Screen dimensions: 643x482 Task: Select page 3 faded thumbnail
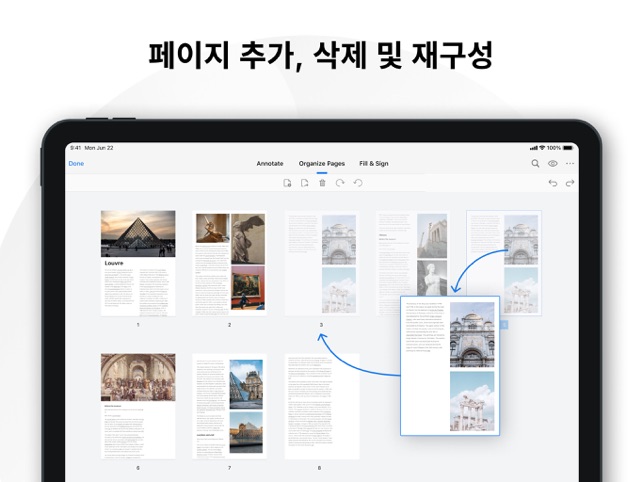click(x=322, y=263)
